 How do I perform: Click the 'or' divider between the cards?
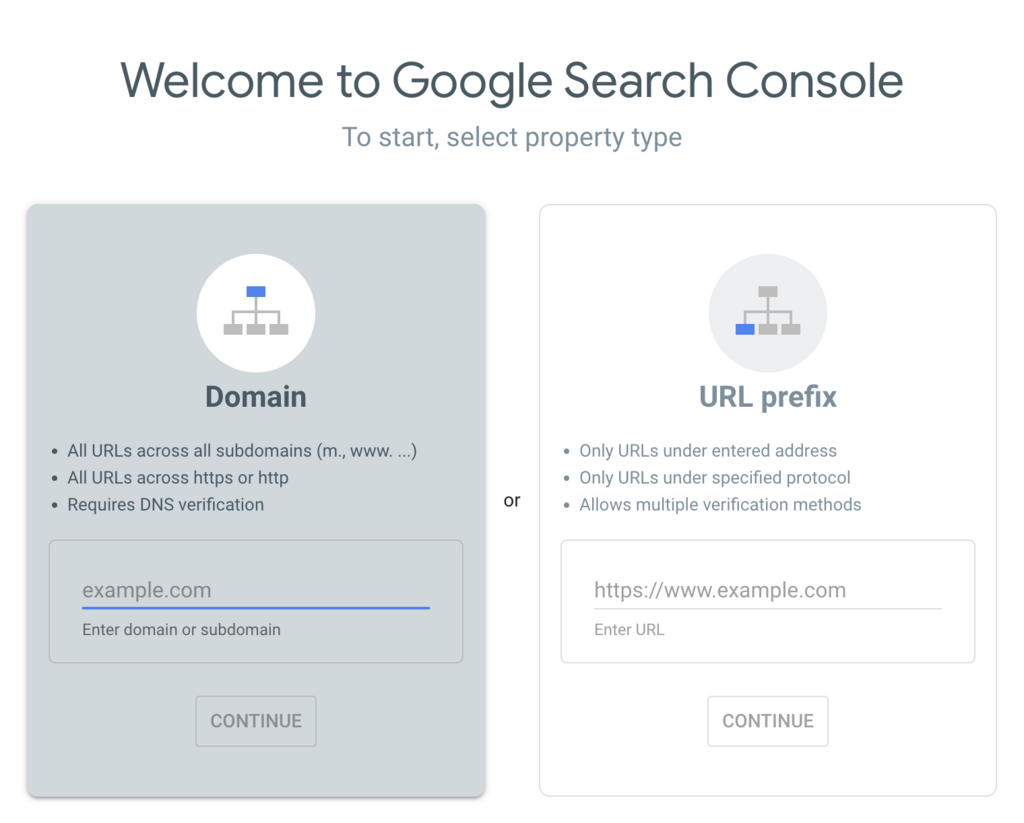click(x=512, y=500)
